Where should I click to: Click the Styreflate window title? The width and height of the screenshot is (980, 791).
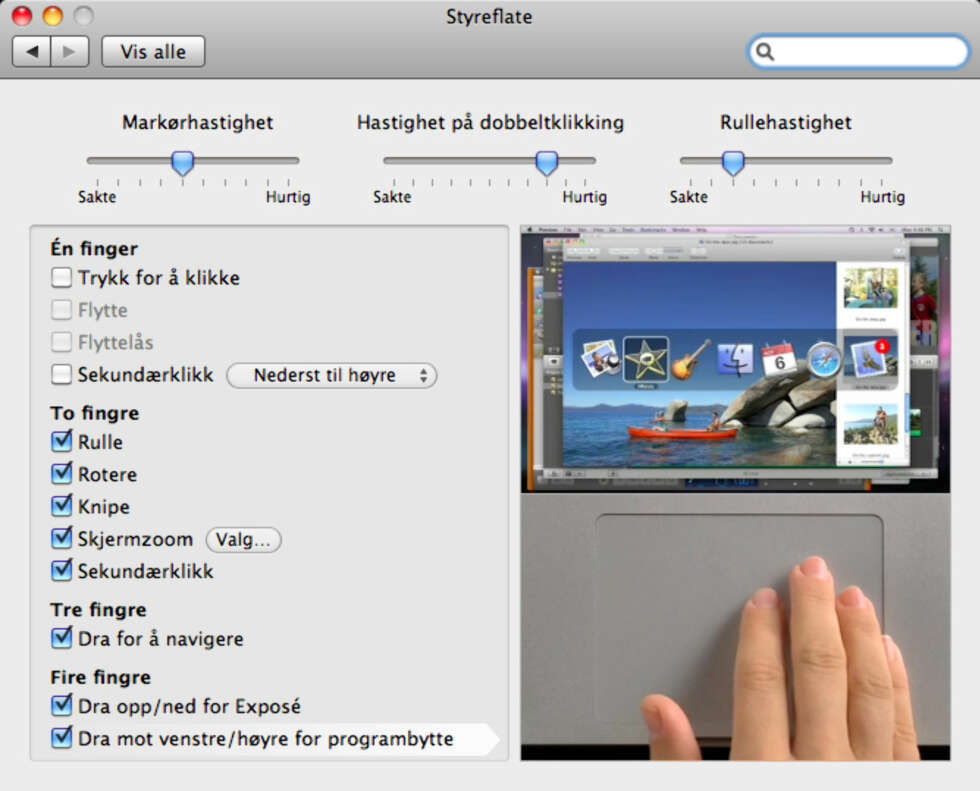point(489,16)
